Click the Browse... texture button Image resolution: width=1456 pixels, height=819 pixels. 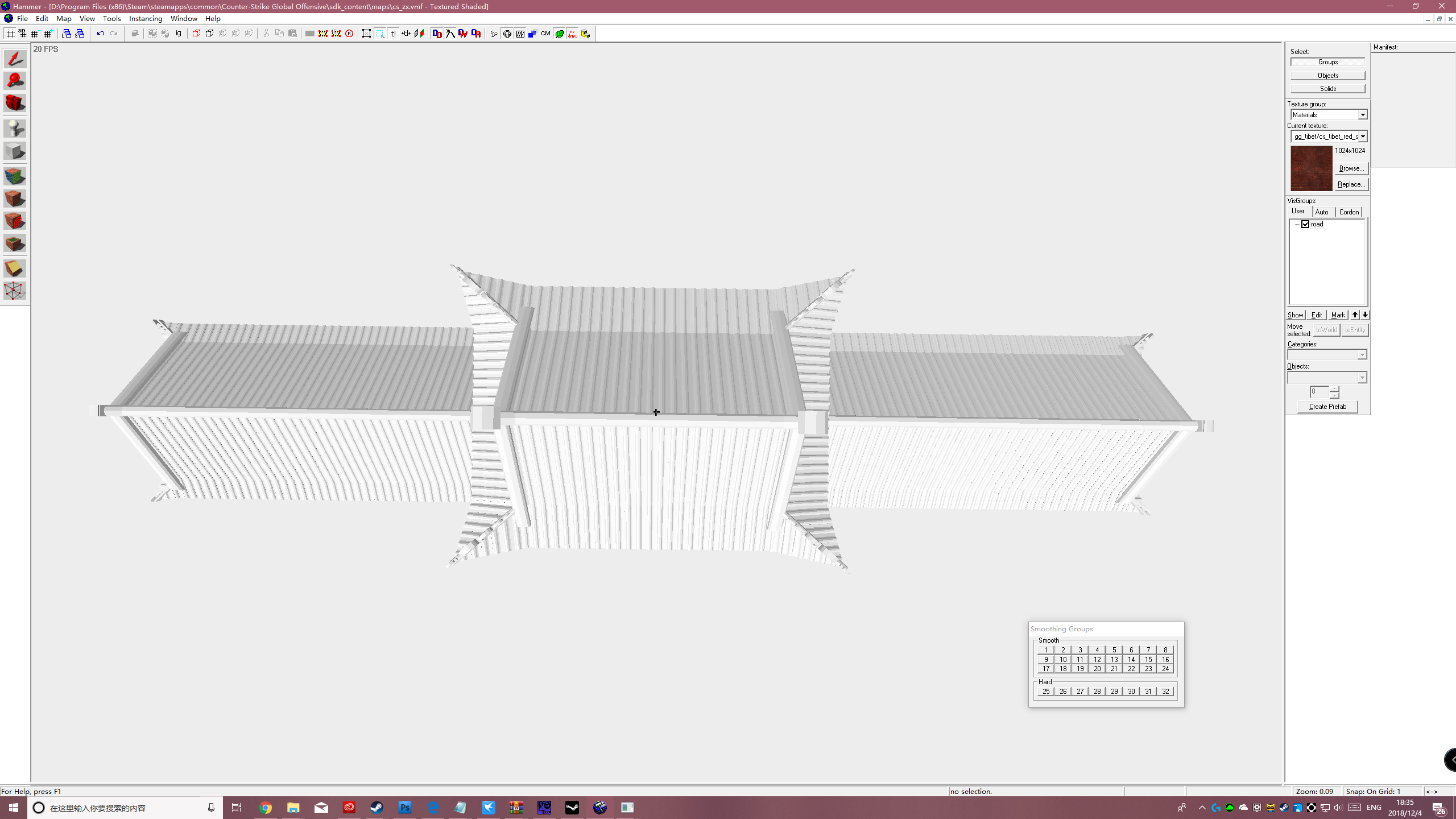[x=1351, y=168]
